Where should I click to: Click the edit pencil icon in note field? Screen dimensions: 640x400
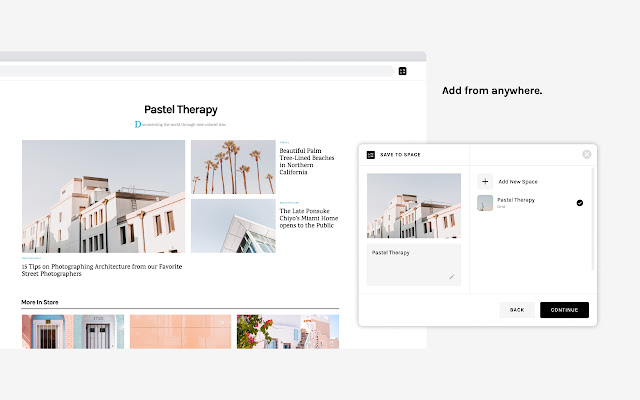[451, 277]
